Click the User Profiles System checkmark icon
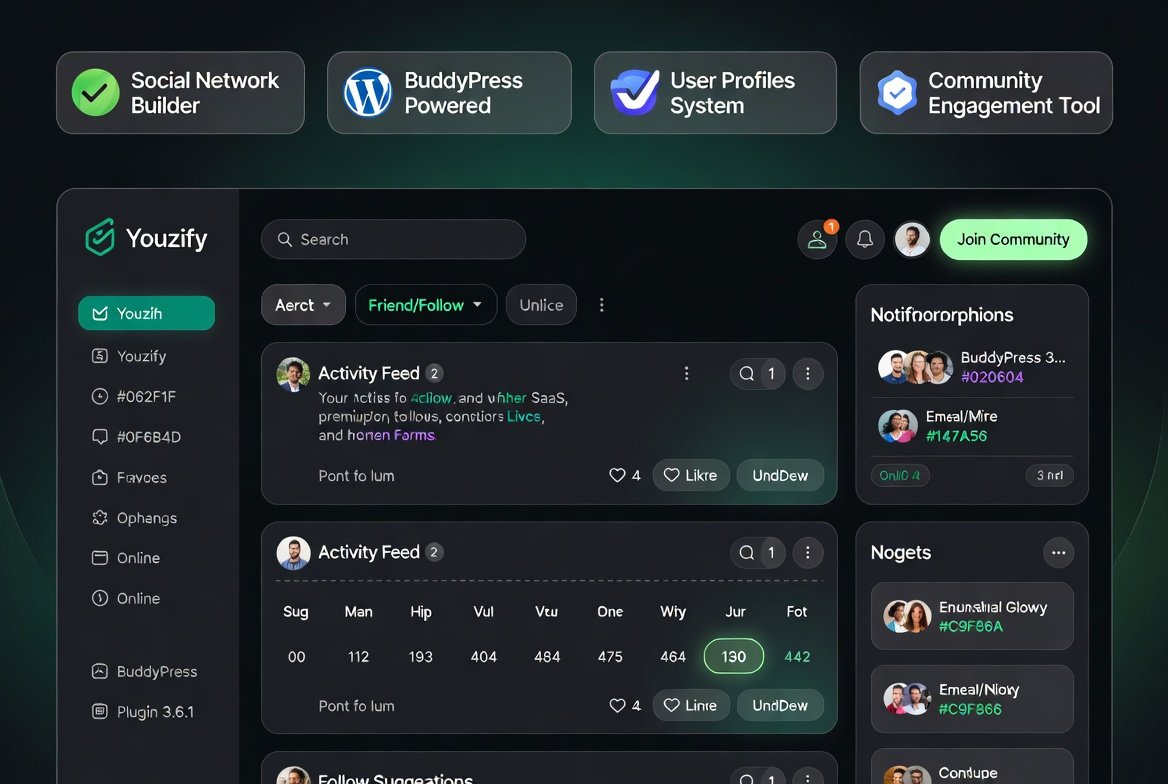 pyautogui.click(x=635, y=92)
